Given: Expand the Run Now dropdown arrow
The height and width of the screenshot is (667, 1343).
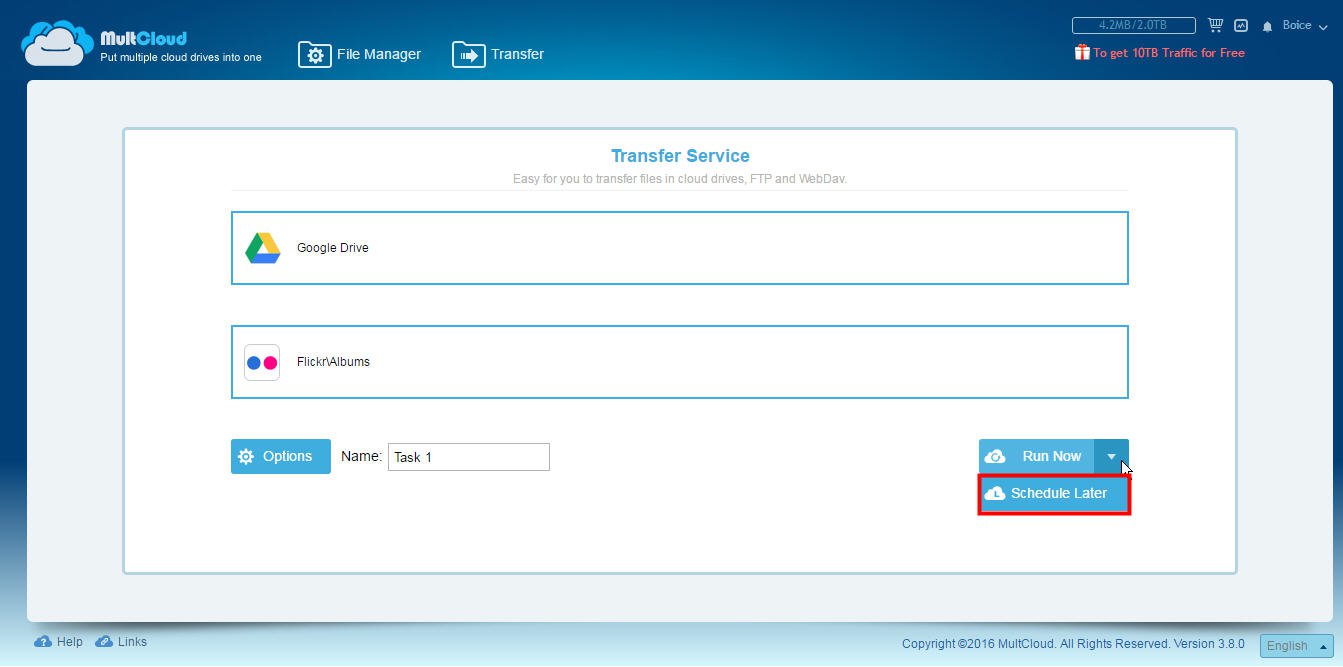Looking at the screenshot, I should tap(1111, 456).
